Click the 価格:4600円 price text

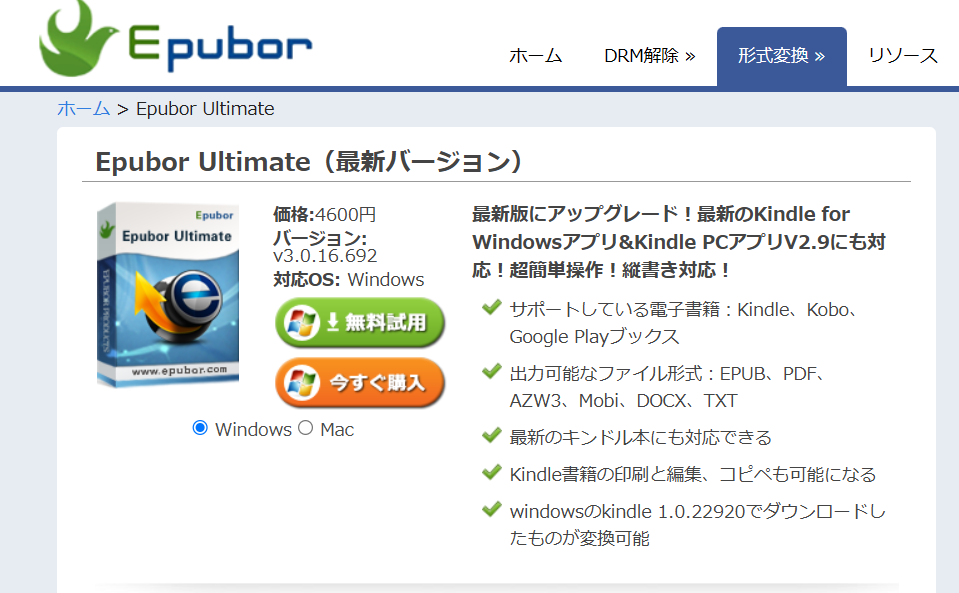[324, 215]
